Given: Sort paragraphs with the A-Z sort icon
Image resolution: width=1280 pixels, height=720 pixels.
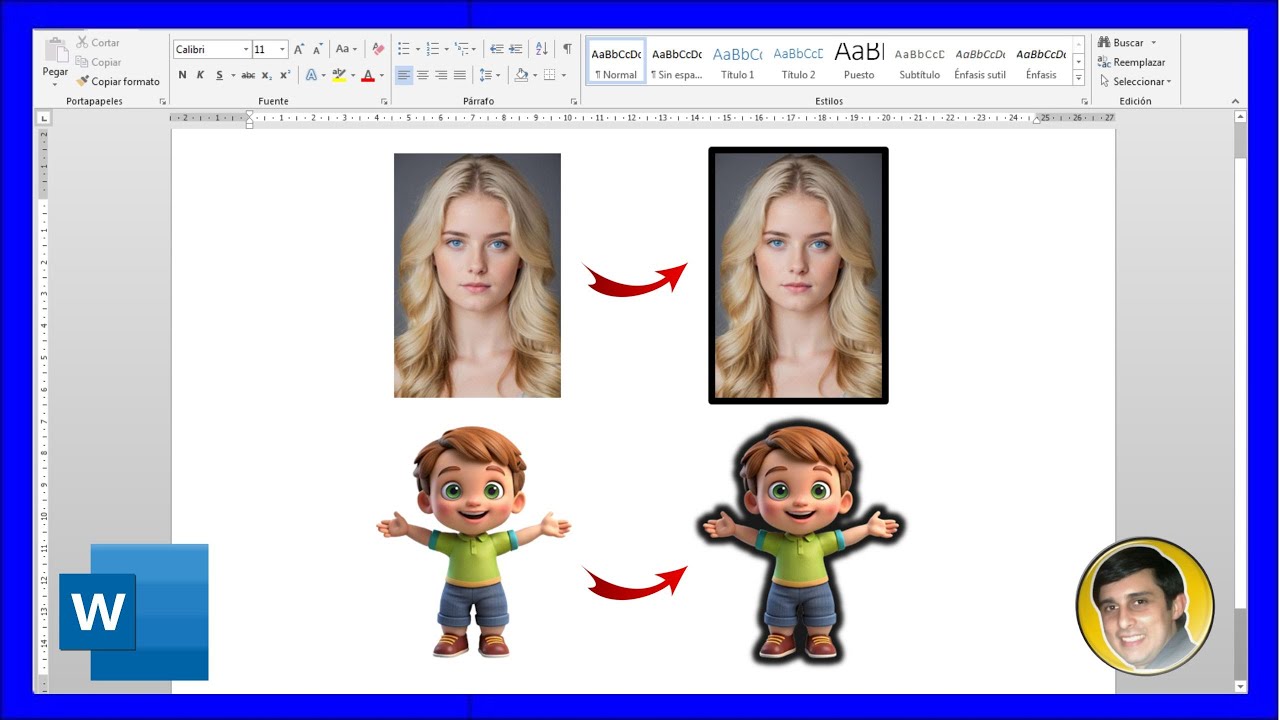Looking at the screenshot, I should coord(541,49).
